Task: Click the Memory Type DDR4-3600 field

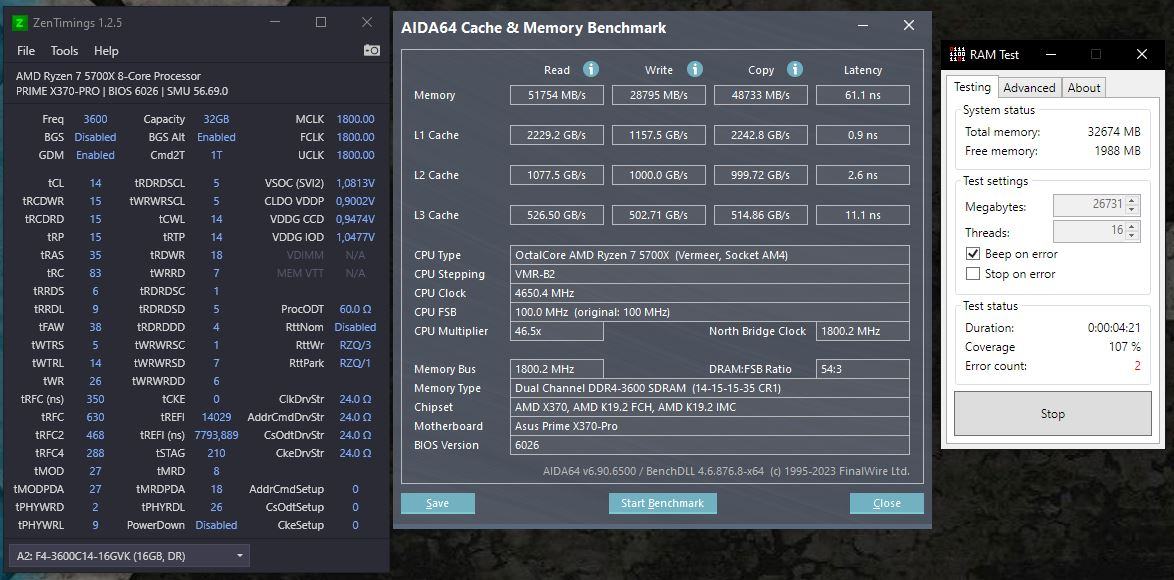Action: click(710, 388)
